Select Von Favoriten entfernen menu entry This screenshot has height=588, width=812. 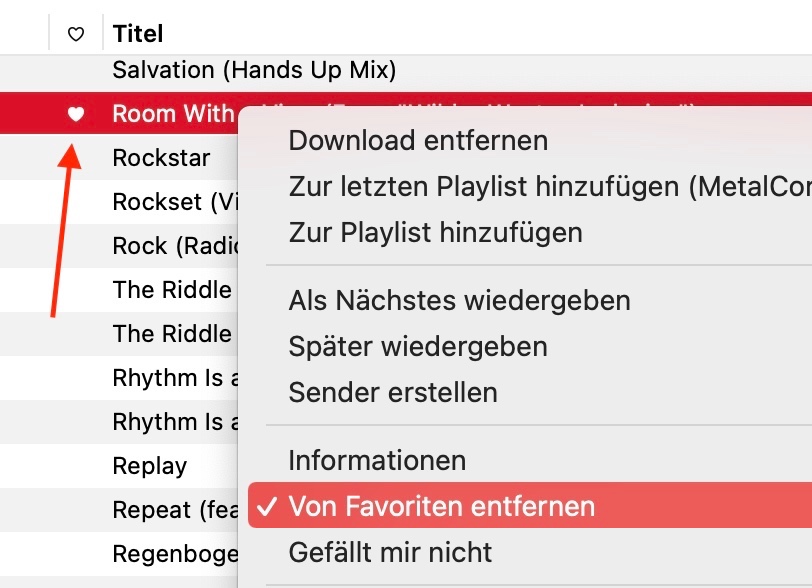(x=441, y=506)
